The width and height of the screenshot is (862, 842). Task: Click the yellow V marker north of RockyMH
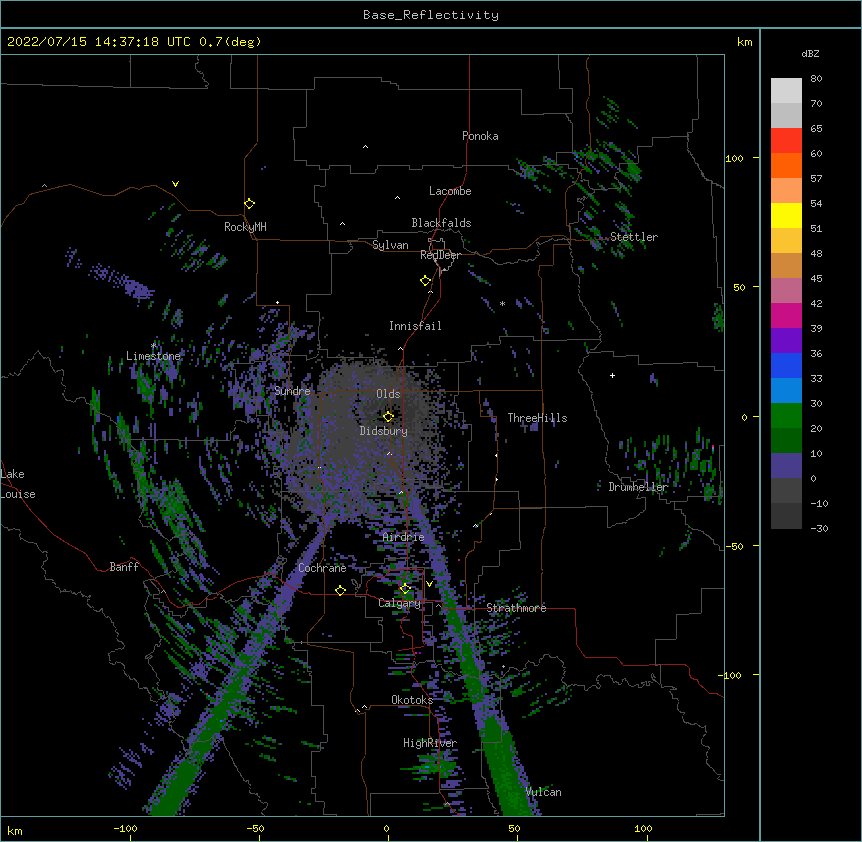coord(175,184)
